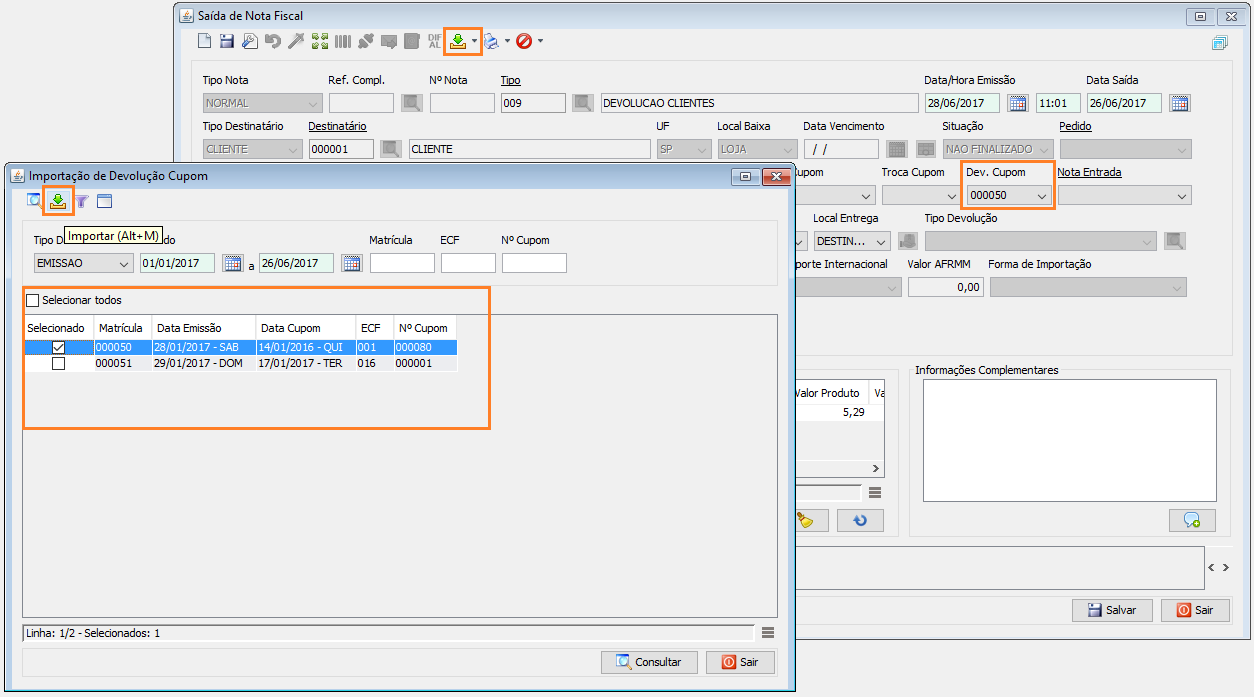The width and height of the screenshot is (1254, 697).
Task: Open the Dev. Cupom 000050 dropdown
Action: pos(1009,195)
